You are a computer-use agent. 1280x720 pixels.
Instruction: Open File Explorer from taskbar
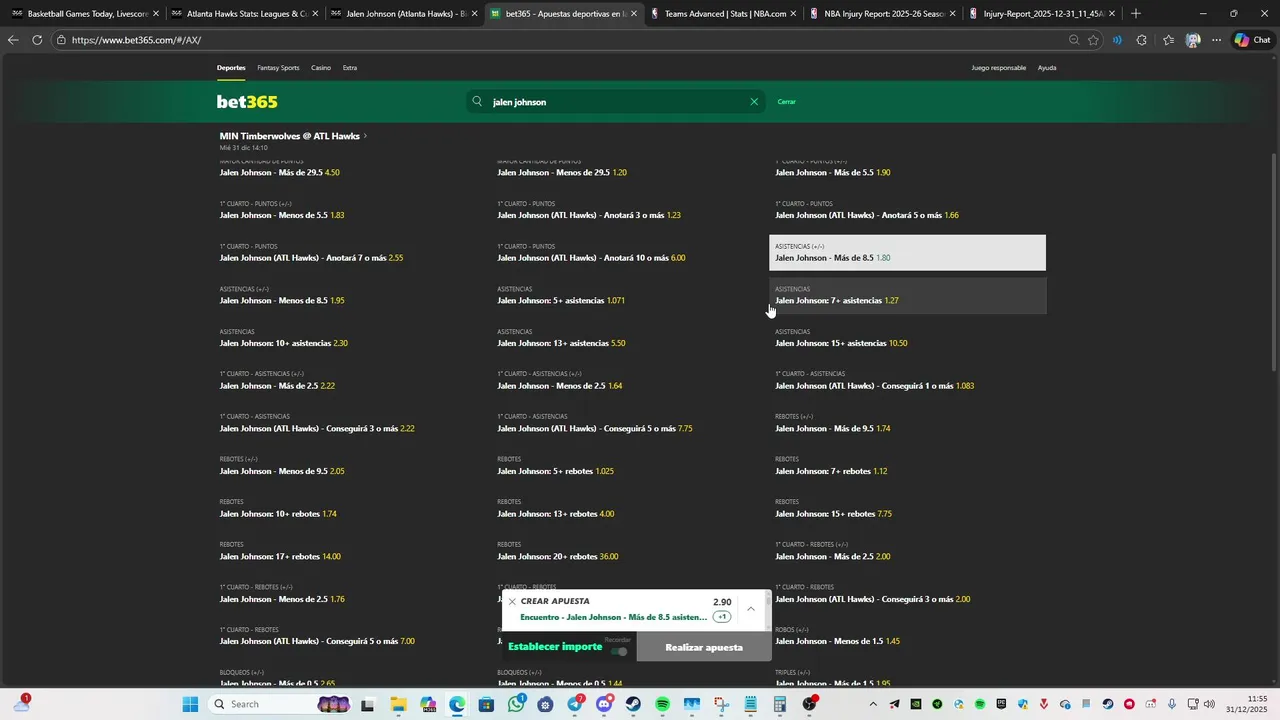pyautogui.click(x=398, y=704)
